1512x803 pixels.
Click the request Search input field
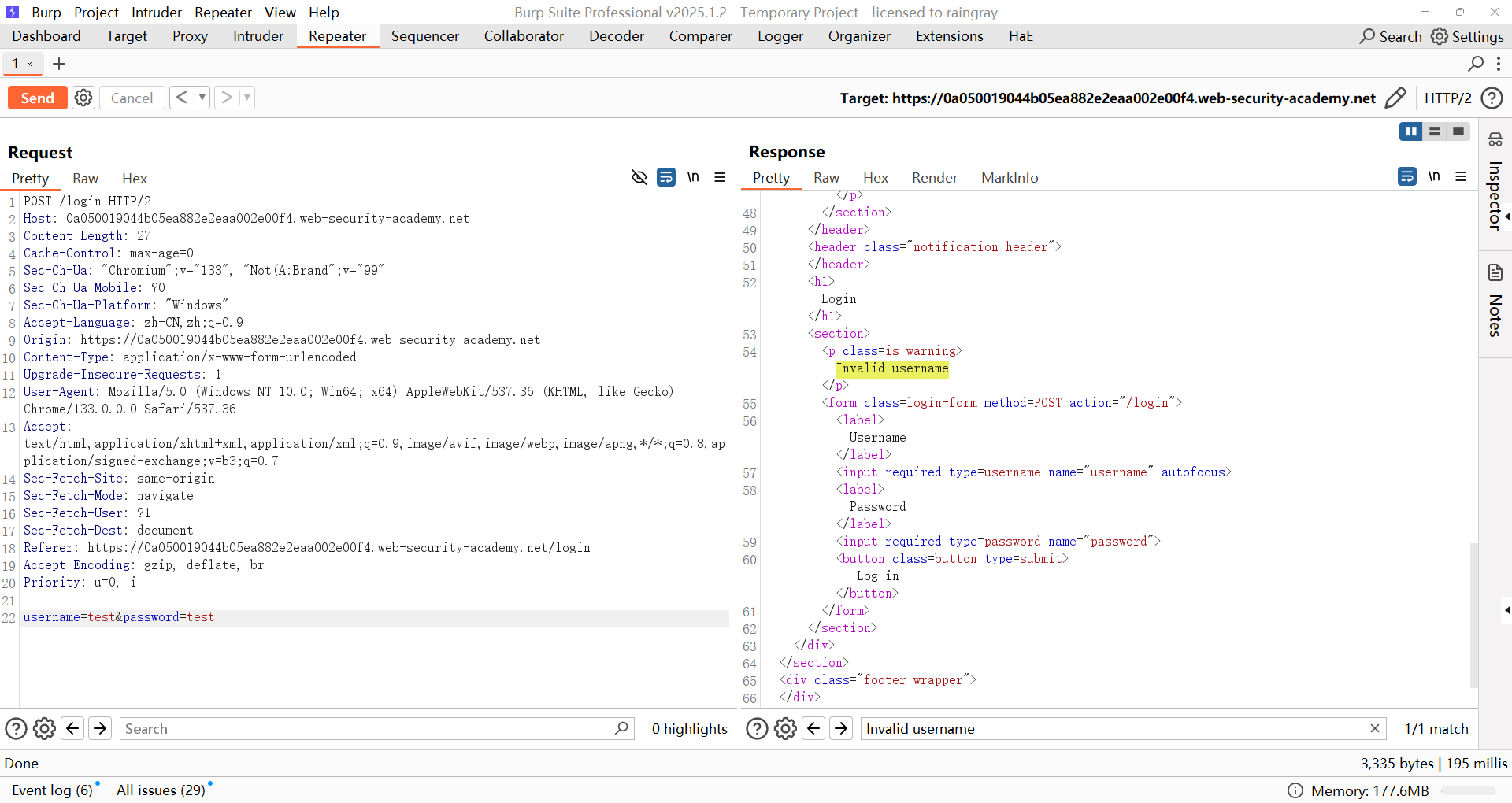click(x=366, y=729)
